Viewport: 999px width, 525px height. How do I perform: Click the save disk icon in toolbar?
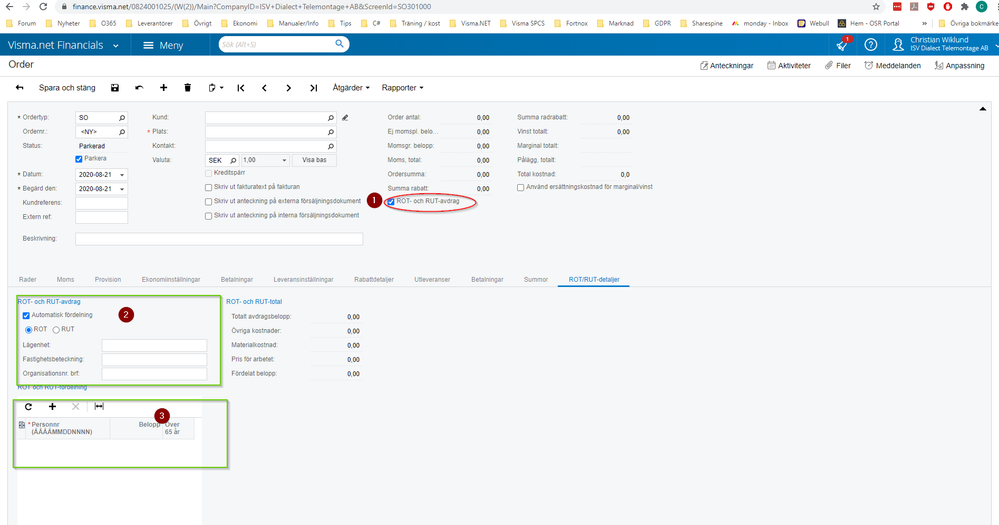click(115, 88)
